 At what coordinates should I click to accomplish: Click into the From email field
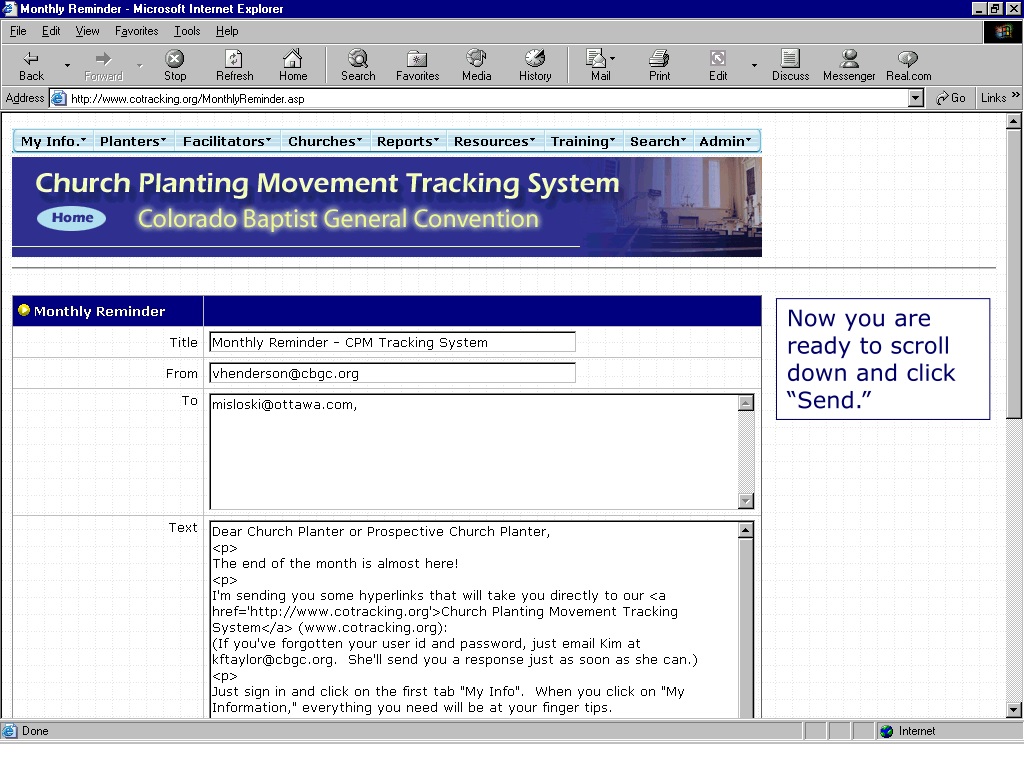(392, 373)
